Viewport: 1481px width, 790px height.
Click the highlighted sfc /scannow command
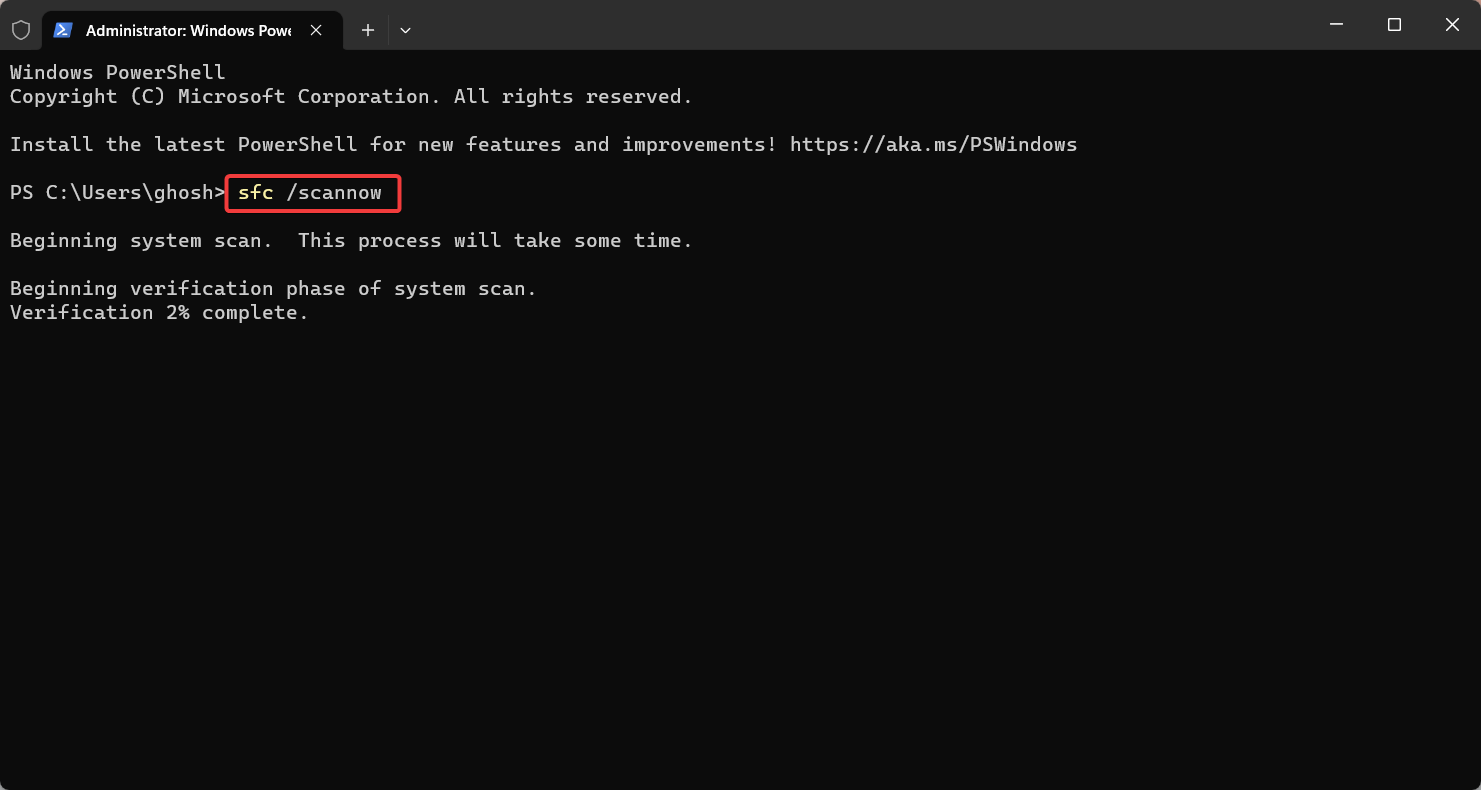pos(313,193)
